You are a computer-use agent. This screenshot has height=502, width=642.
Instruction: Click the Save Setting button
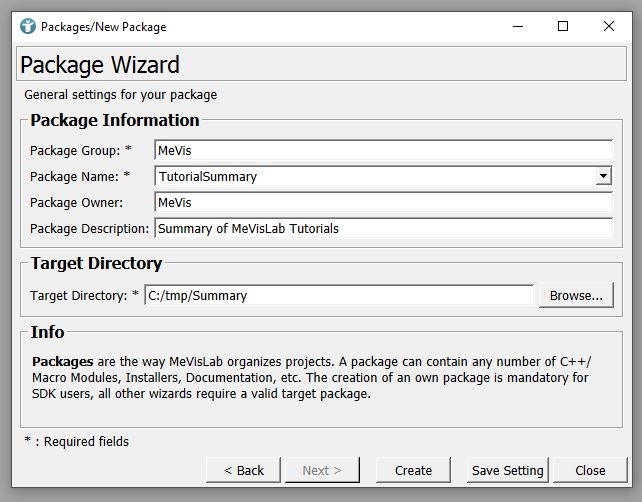click(x=507, y=470)
